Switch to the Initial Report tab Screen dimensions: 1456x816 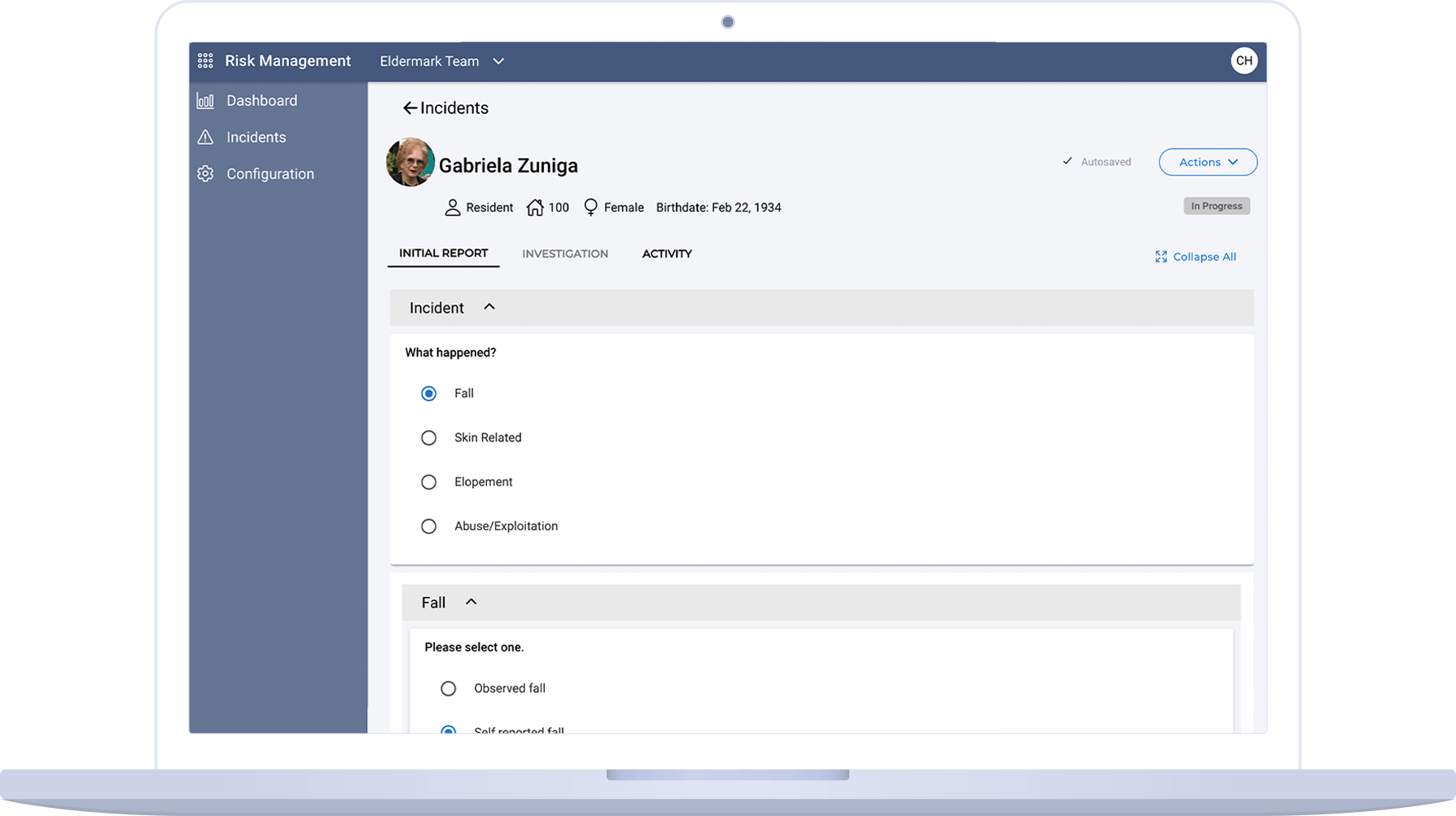coord(444,253)
